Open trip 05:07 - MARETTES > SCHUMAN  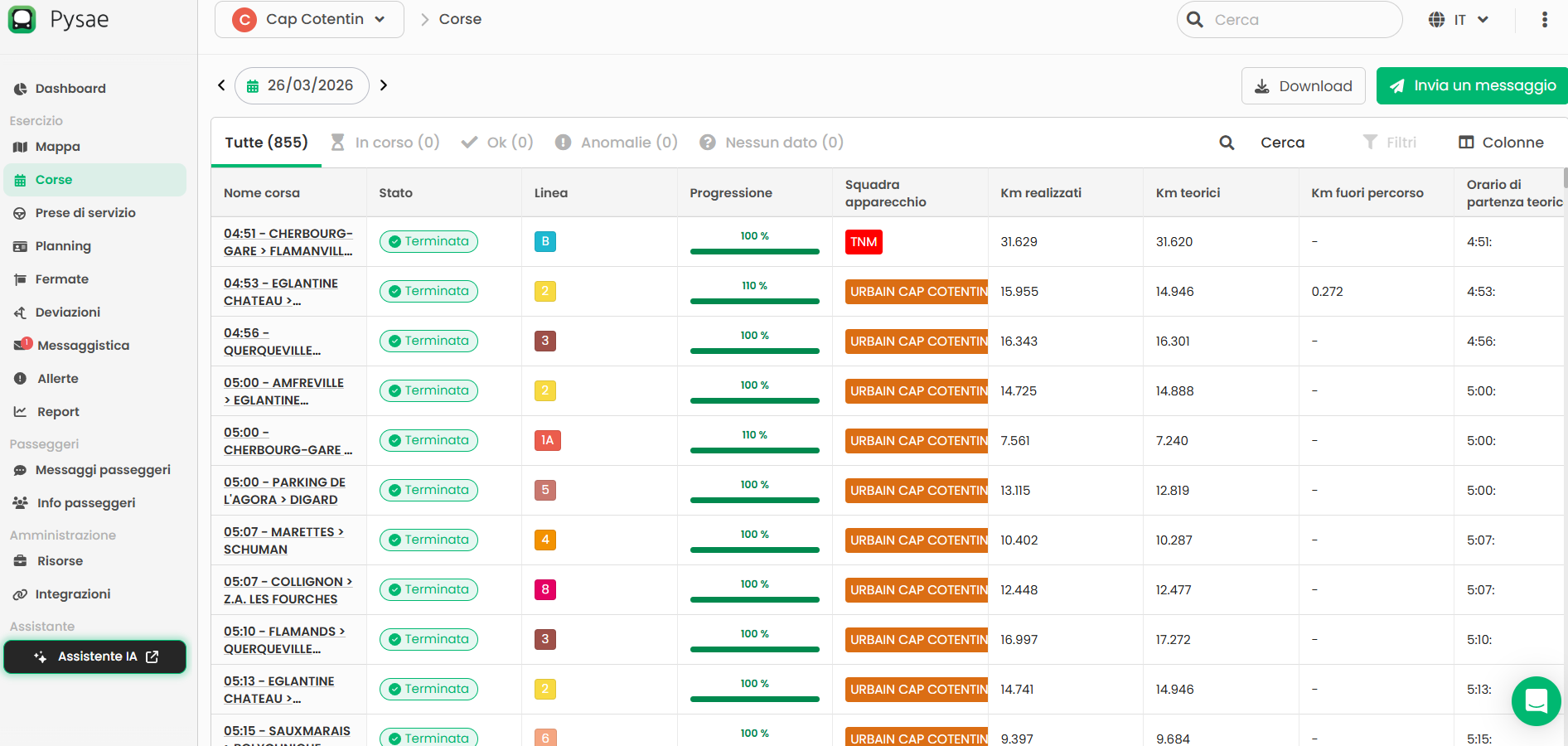point(283,540)
